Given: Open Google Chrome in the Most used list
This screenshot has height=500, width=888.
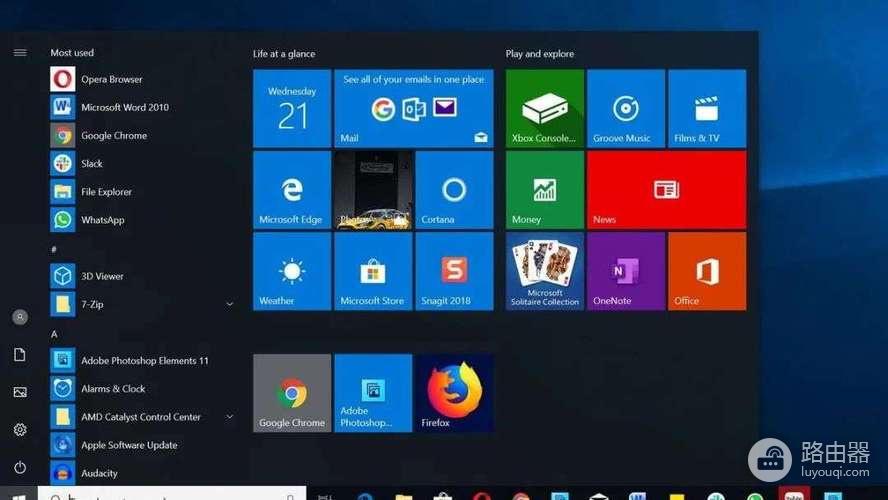Looking at the screenshot, I should (x=142, y=135).
